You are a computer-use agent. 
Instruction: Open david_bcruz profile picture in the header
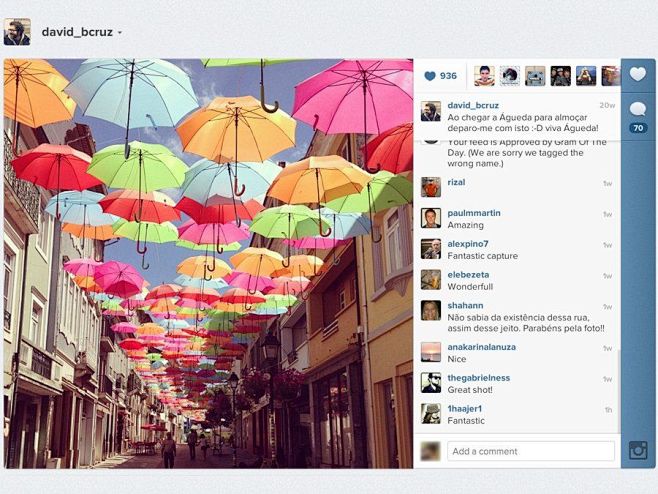17,32
